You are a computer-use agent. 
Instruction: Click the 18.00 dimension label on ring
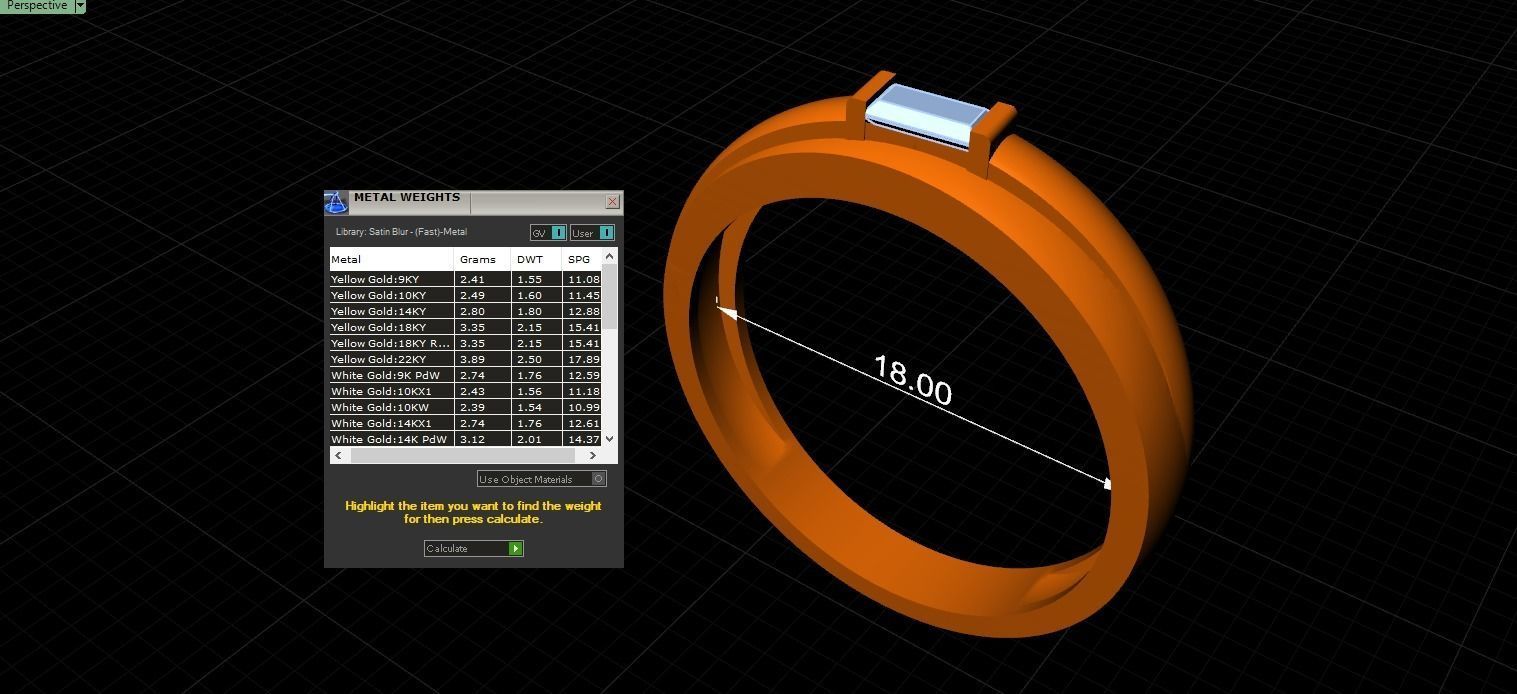coord(913,380)
